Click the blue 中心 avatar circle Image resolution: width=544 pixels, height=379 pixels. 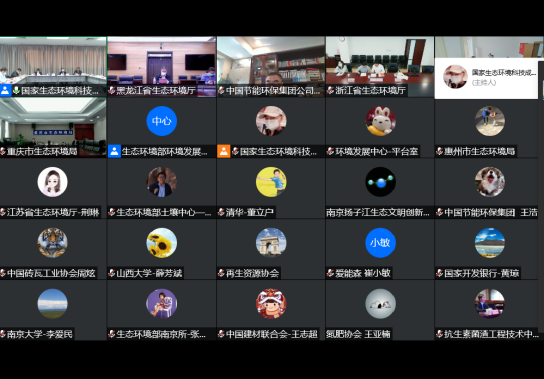[162, 121]
